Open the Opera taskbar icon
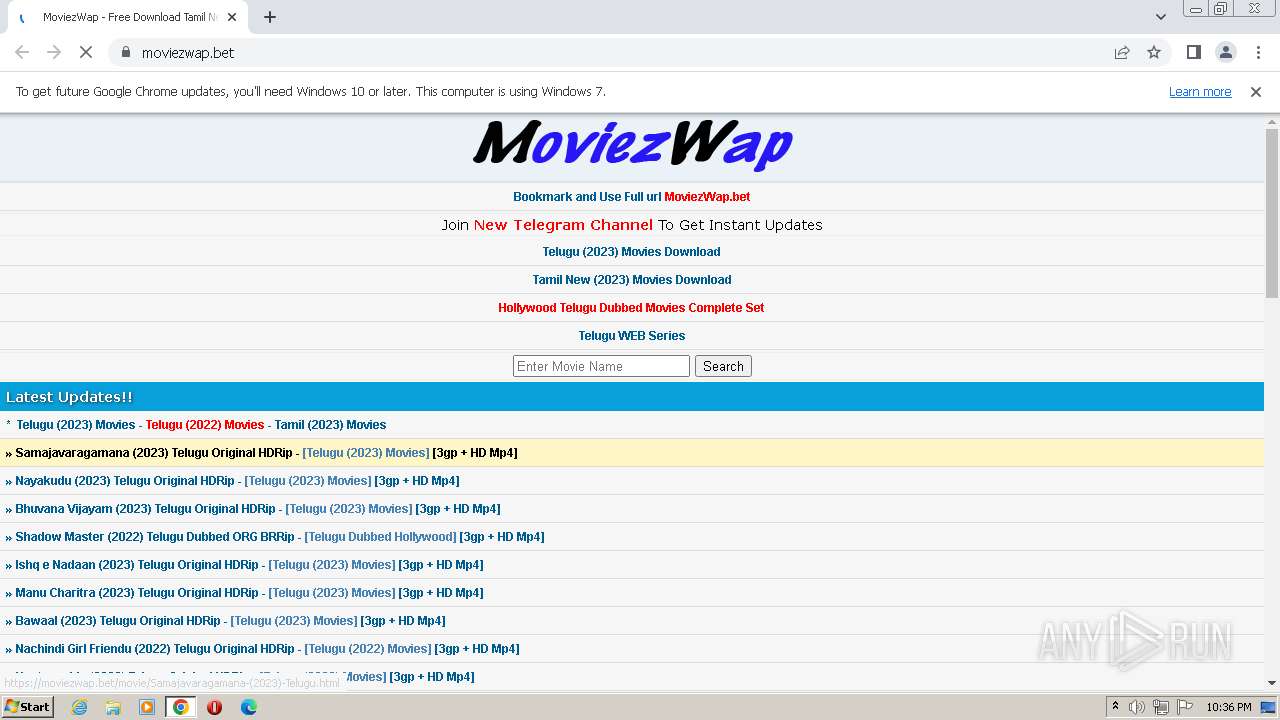Image resolution: width=1280 pixels, height=720 pixels. tap(214, 707)
